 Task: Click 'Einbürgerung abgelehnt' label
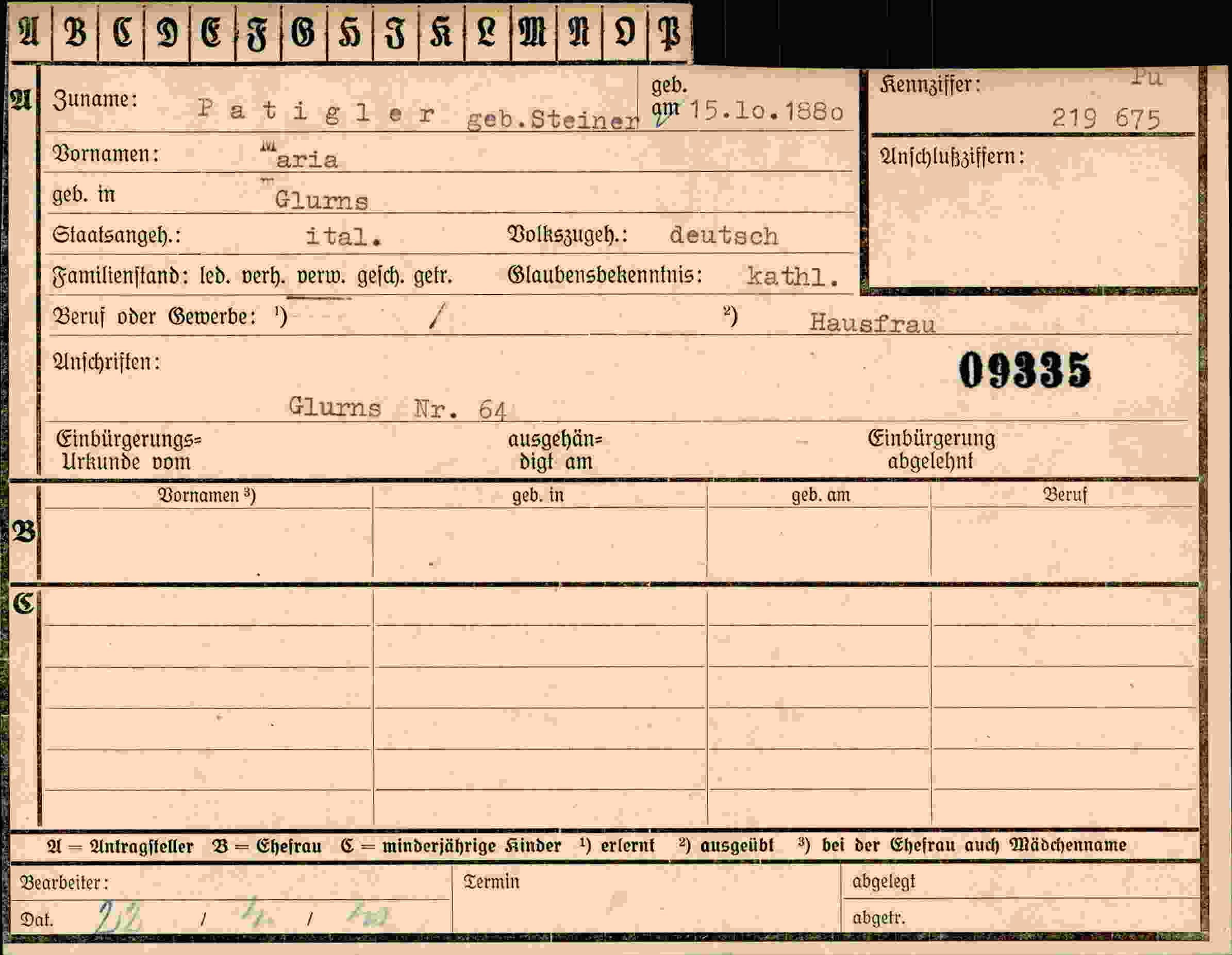tap(931, 449)
